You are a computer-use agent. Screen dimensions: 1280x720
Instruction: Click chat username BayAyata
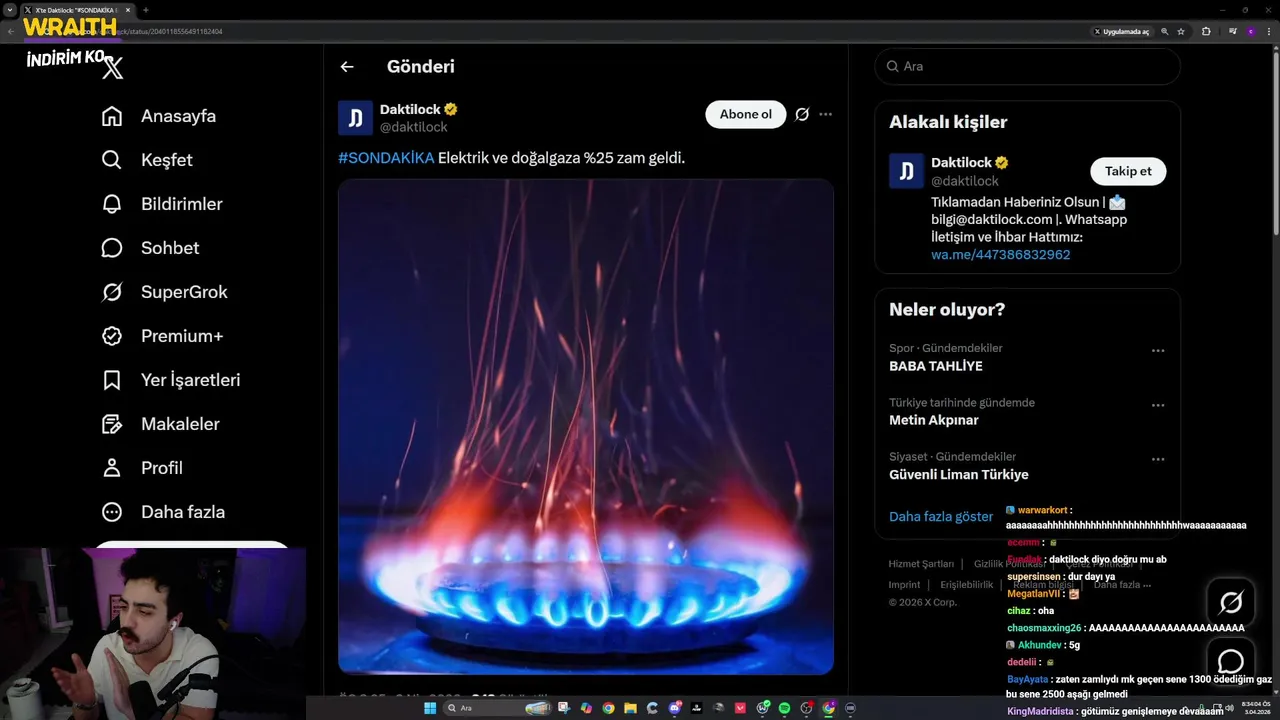[1028, 679]
